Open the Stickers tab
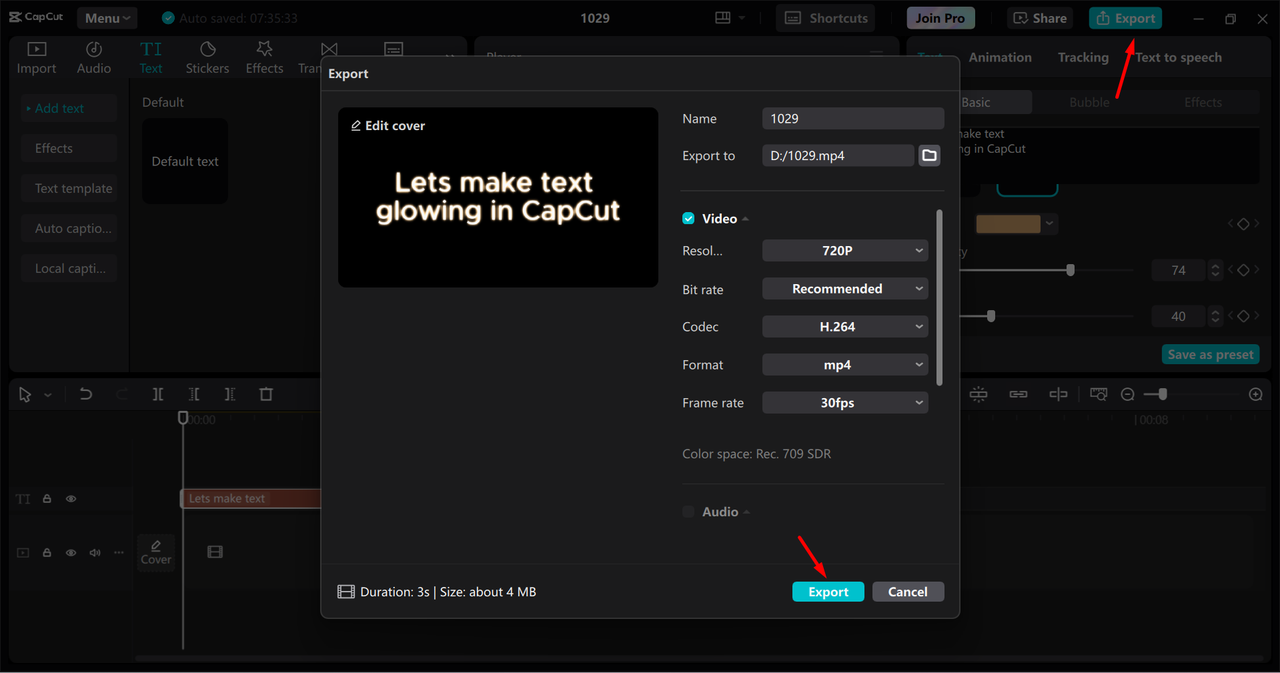 [207, 58]
